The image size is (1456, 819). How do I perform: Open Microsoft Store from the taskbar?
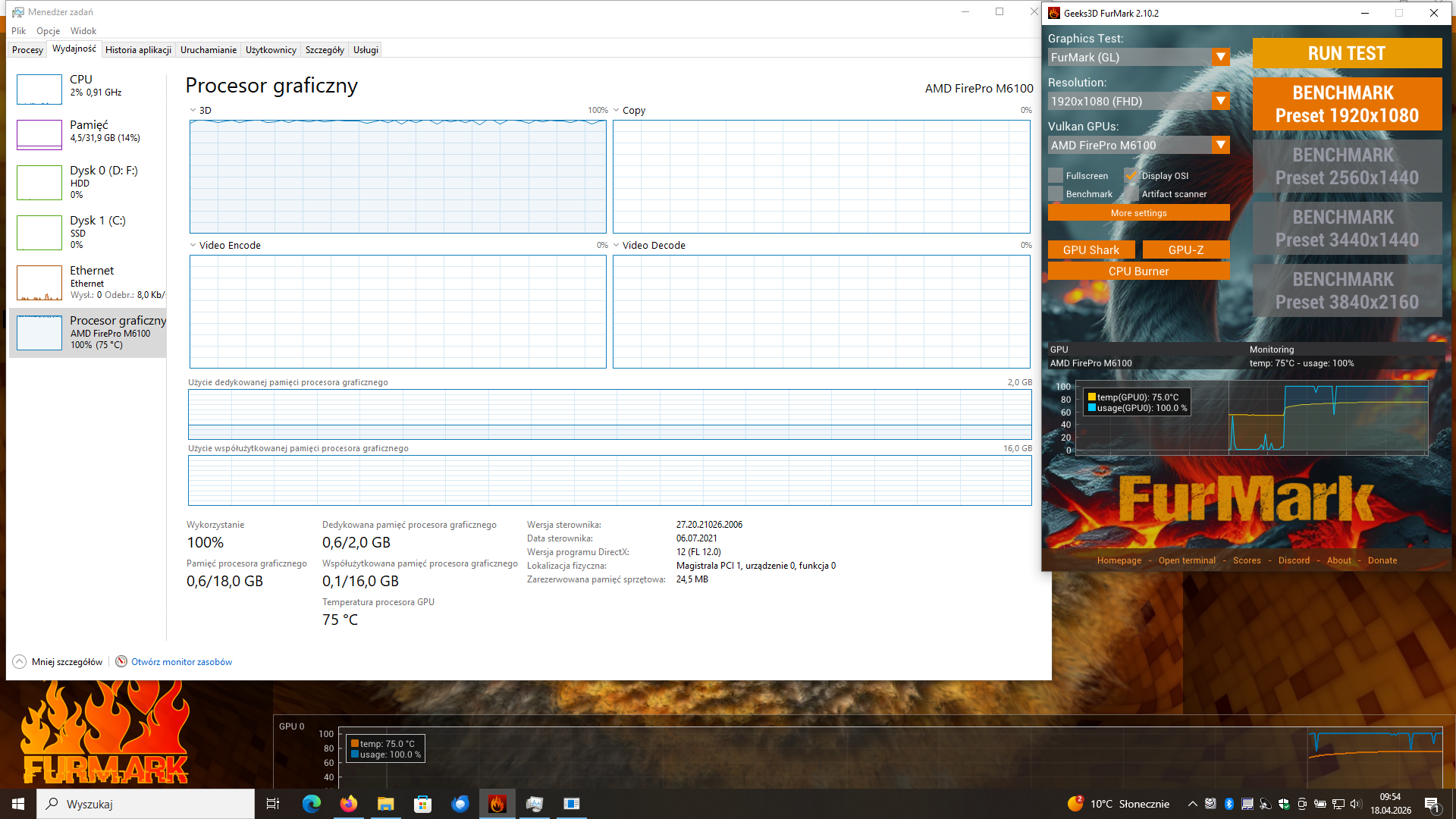pyautogui.click(x=422, y=804)
